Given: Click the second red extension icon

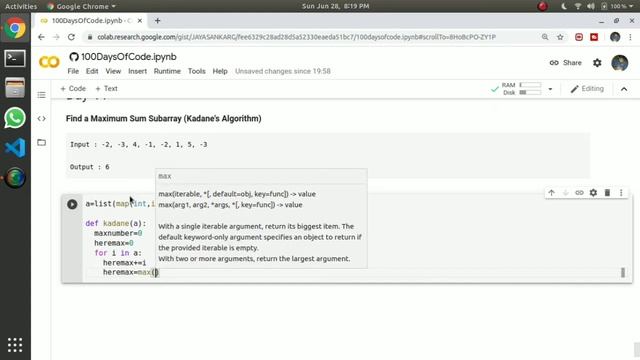Looking at the screenshot, I should tap(594, 37).
